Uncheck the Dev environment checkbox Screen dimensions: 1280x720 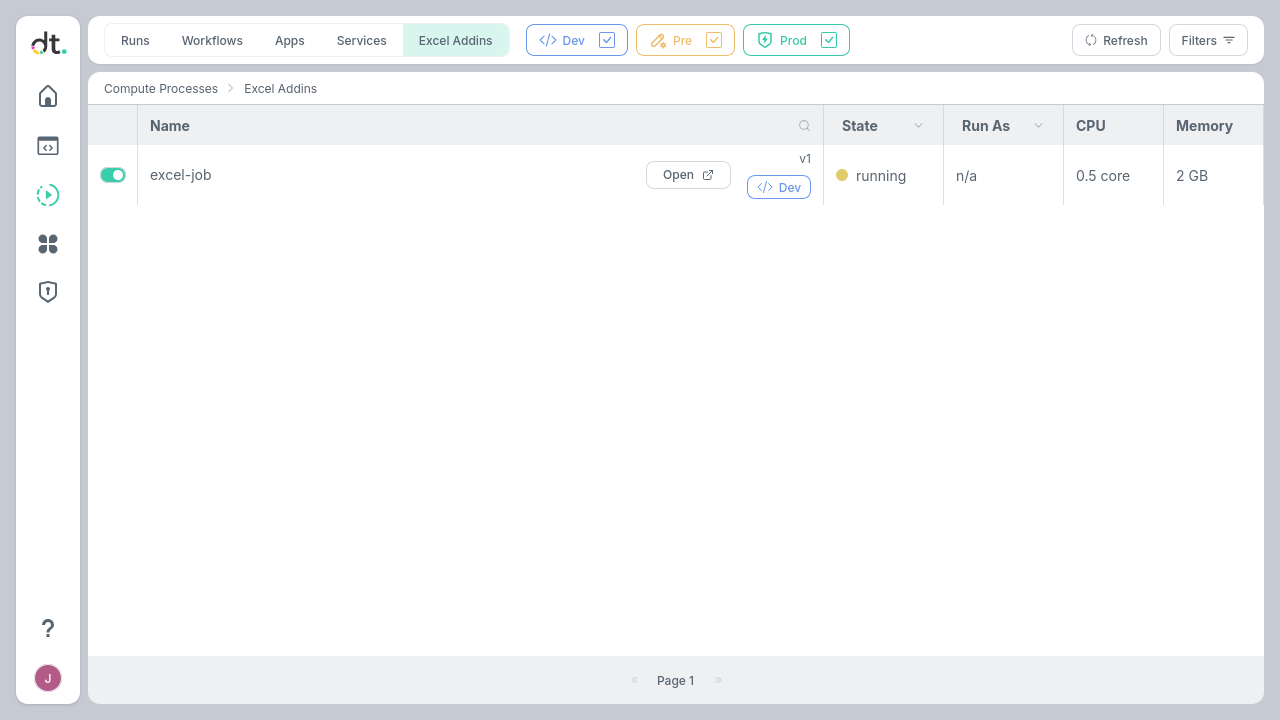pyautogui.click(x=607, y=40)
